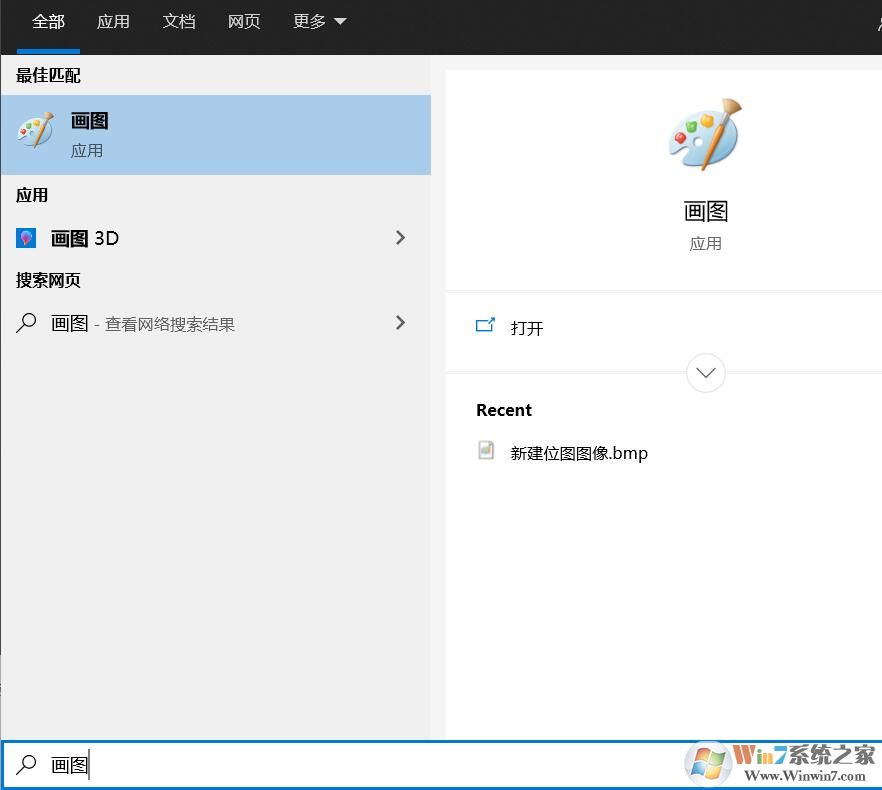Screen dimensions: 882x790
Task: Switch to the 文档 tab
Action: tap(179, 20)
